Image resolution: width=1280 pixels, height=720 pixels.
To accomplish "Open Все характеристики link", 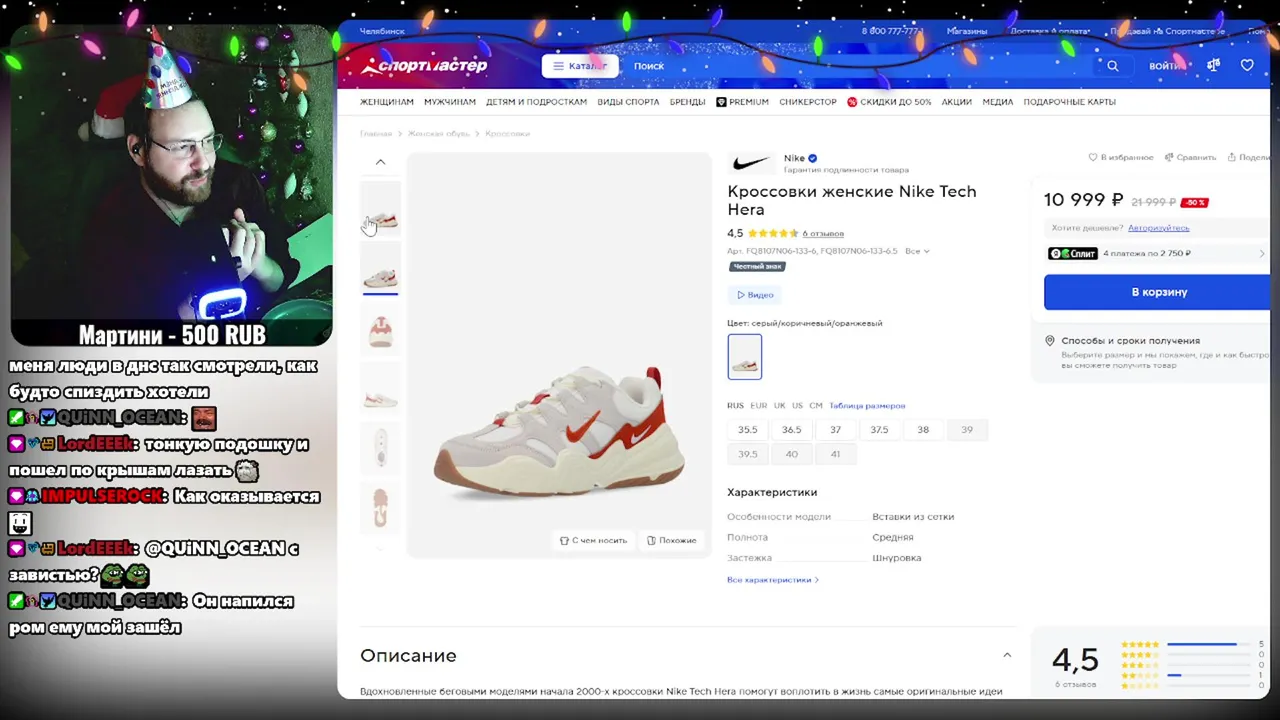I will 773,580.
